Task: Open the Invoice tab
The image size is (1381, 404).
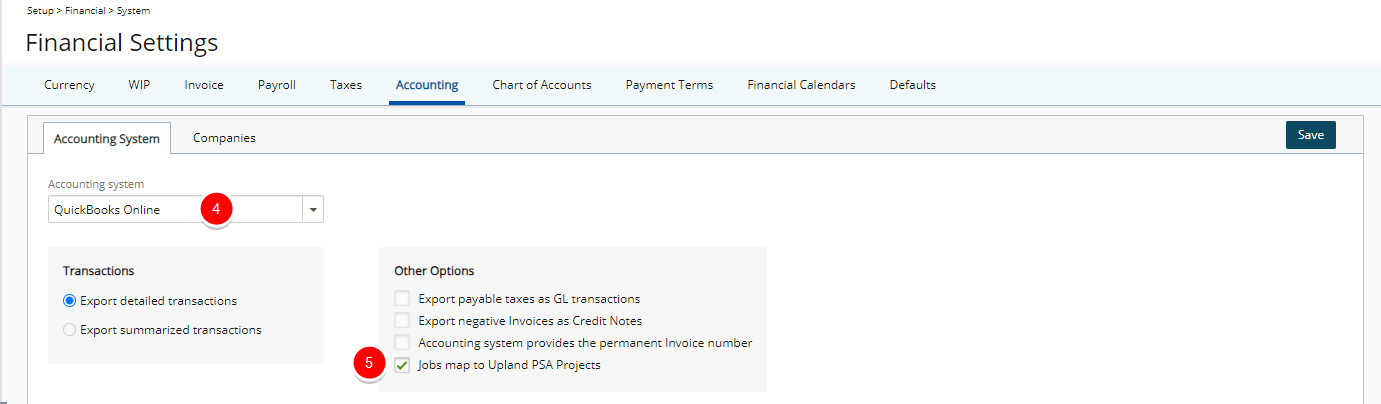Action: (x=204, y=85)
